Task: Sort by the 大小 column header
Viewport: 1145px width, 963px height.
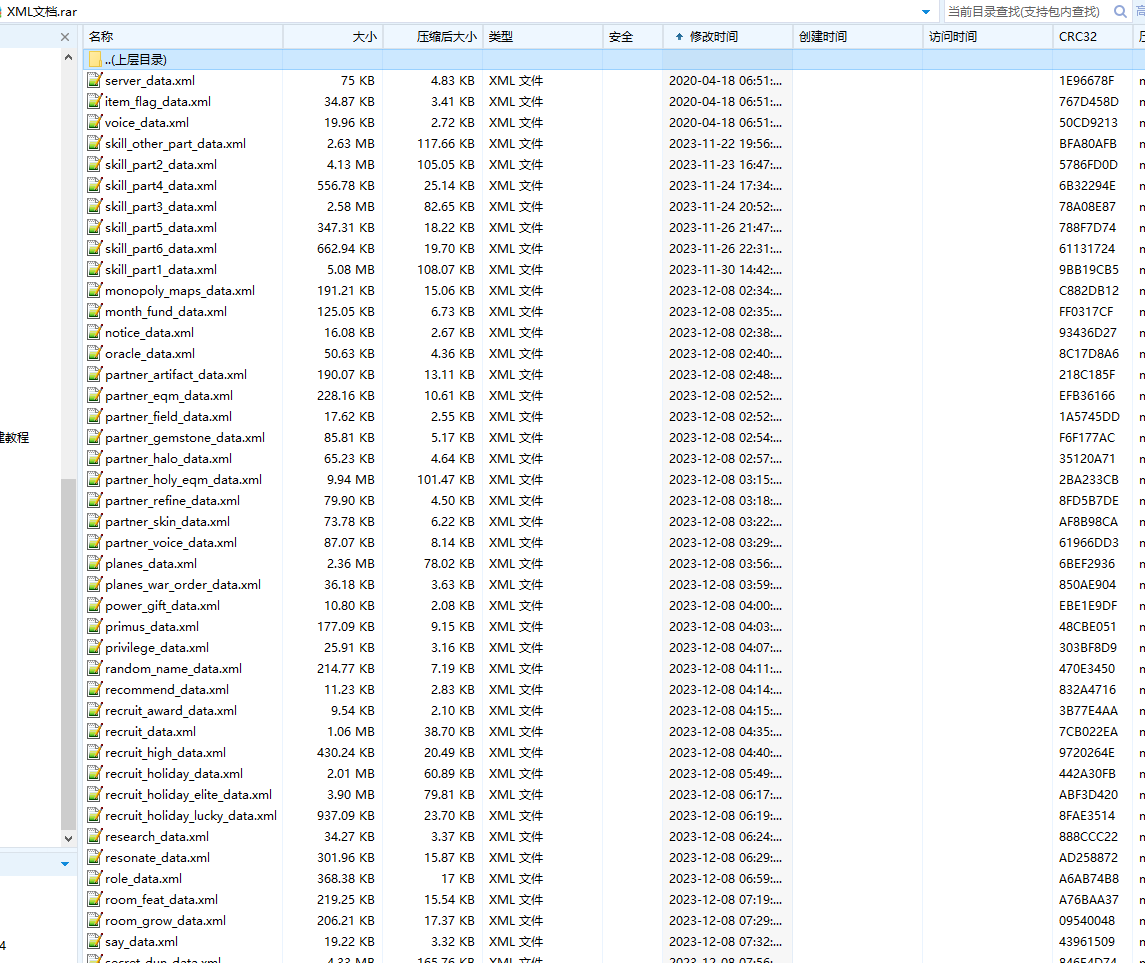Action: coord(333,37)
